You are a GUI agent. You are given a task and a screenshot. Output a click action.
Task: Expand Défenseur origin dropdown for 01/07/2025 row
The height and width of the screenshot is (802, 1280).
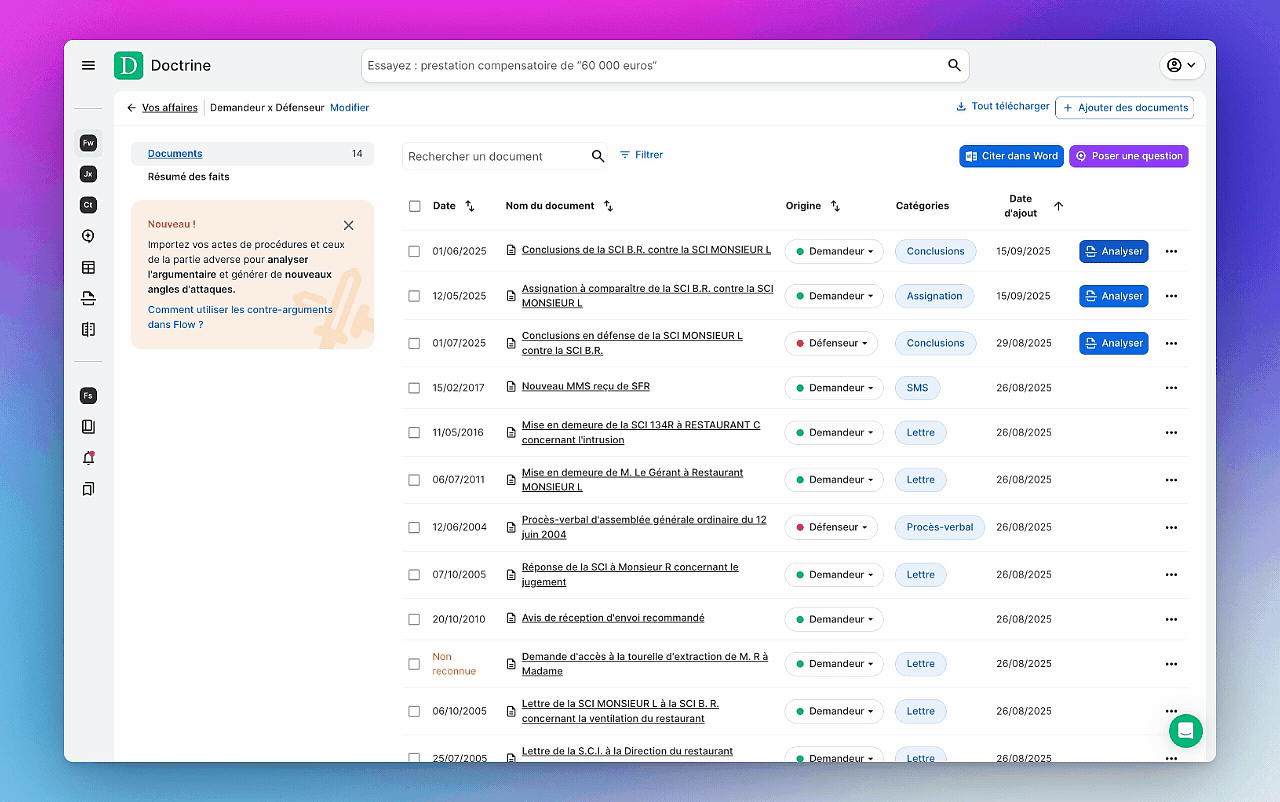tap(833, 343)
